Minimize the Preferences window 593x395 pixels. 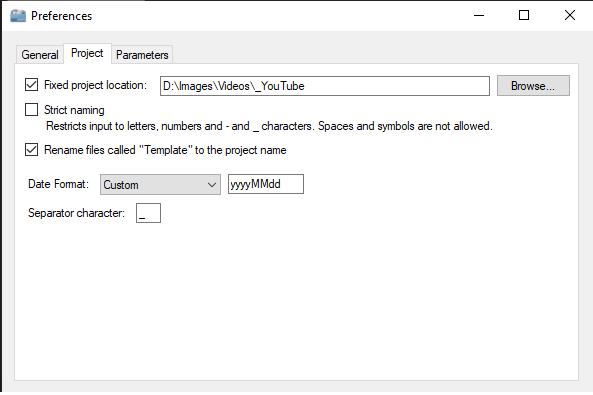479,16
